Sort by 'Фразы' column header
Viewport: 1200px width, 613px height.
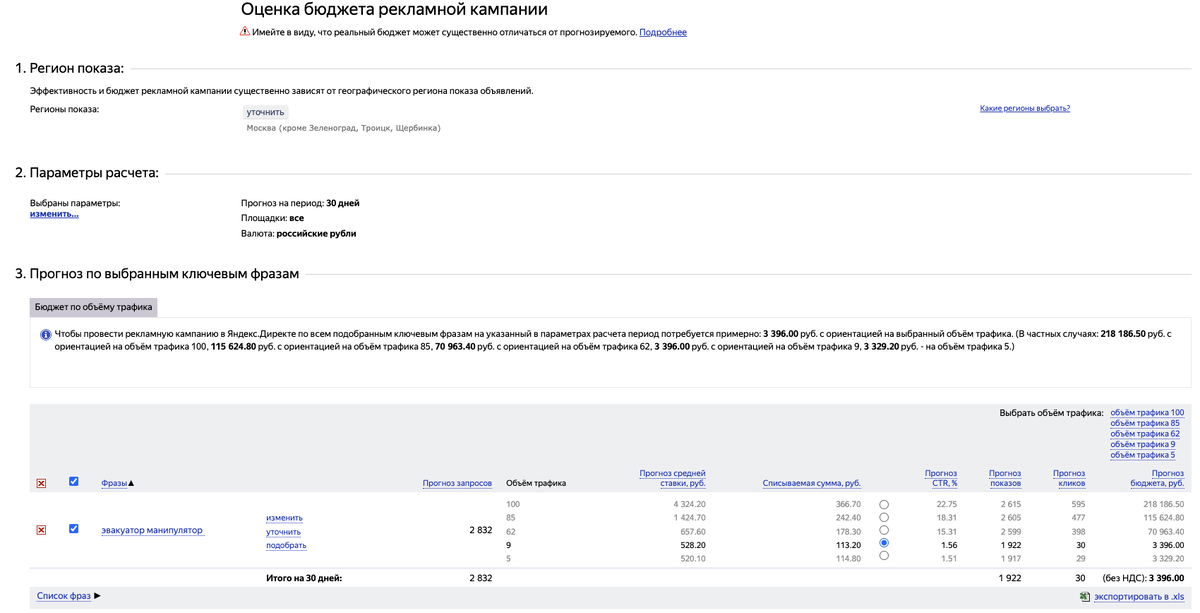tap(114, 484)
